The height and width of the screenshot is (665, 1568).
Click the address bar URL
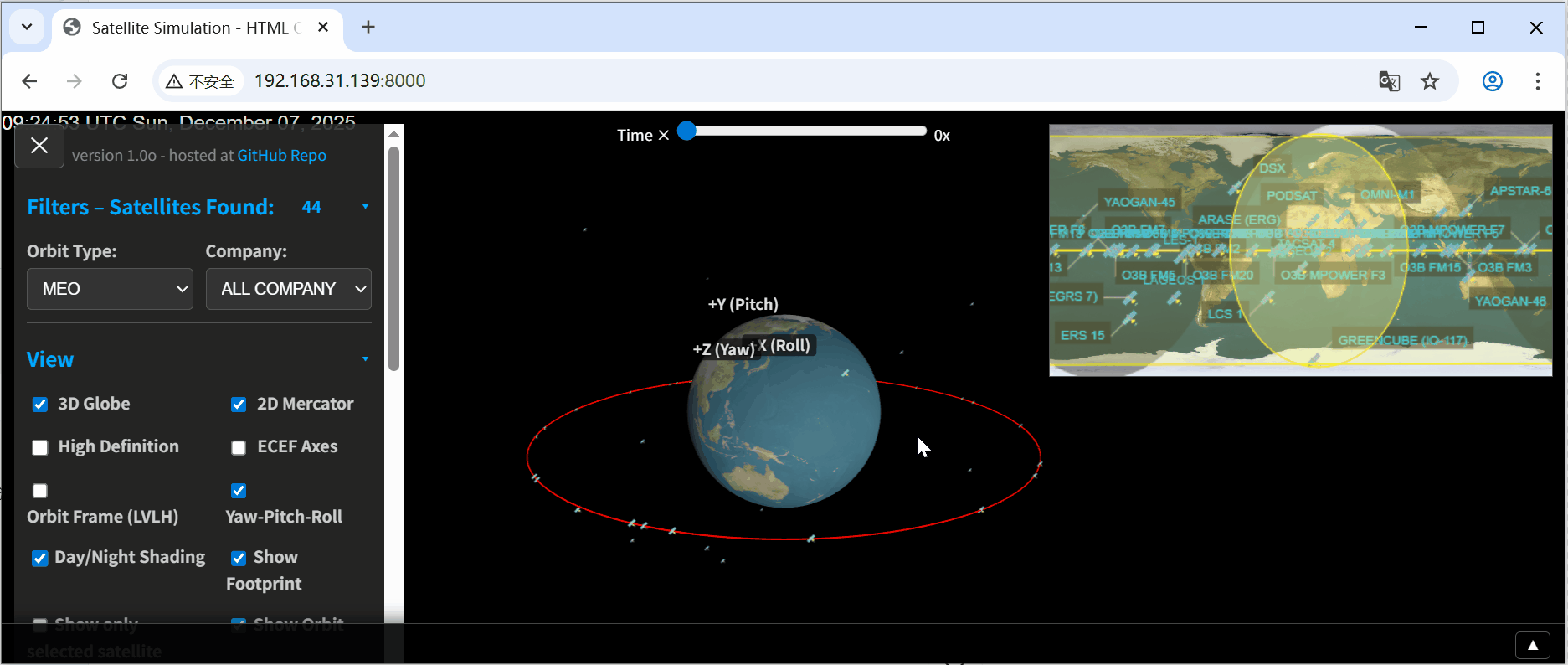(x=340, y=81)
